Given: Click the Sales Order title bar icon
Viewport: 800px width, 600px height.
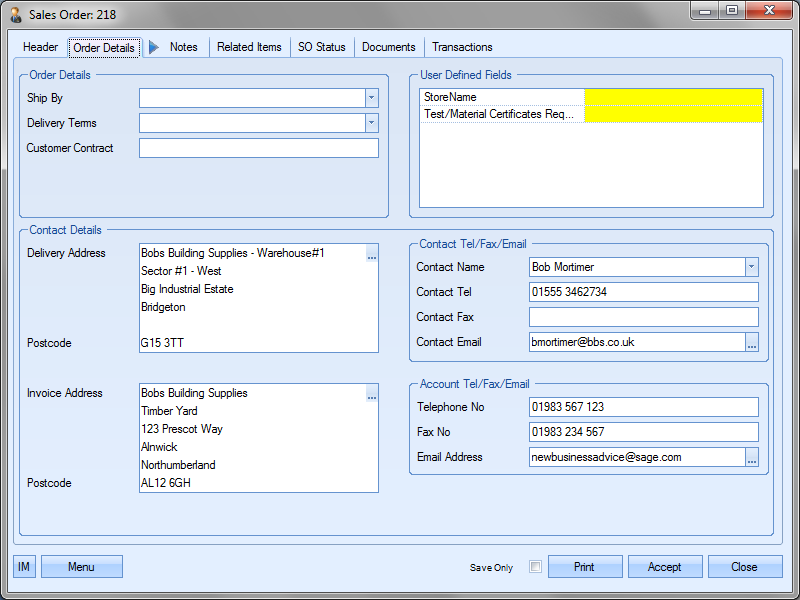Looking at the screenshot, I should [15, 15].
